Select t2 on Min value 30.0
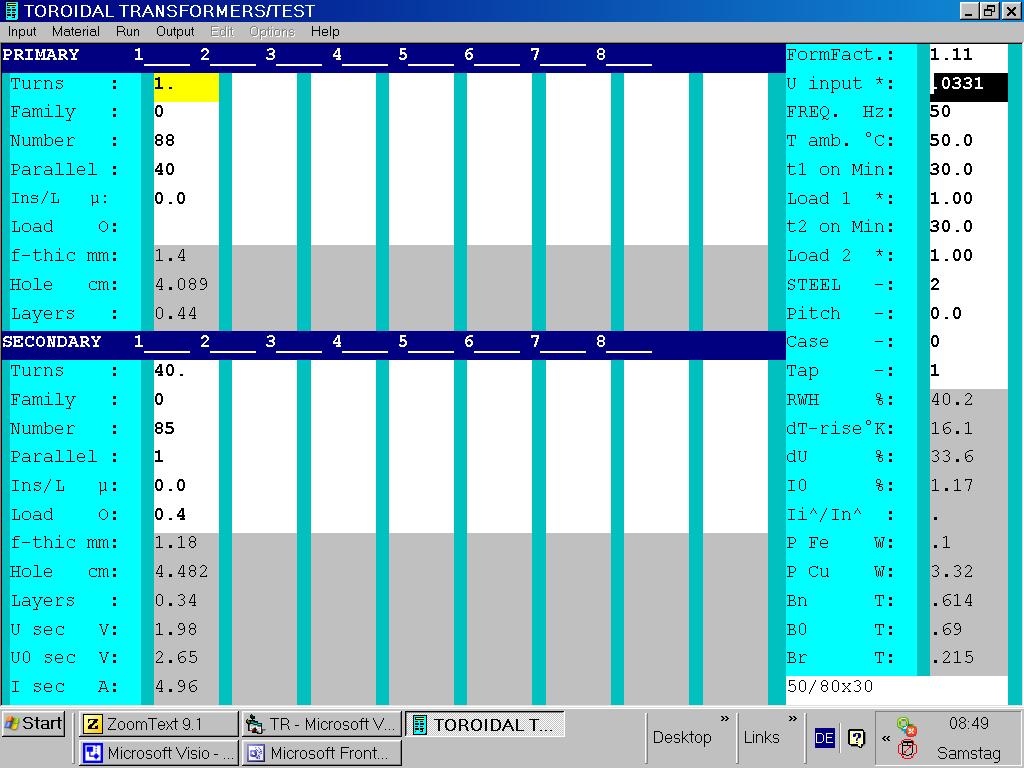 pyautogui.click(x=968, y=227)
